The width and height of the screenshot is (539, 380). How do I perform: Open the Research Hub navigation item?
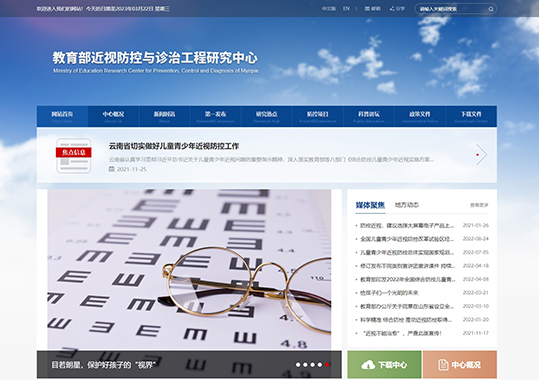click(266, 117)
